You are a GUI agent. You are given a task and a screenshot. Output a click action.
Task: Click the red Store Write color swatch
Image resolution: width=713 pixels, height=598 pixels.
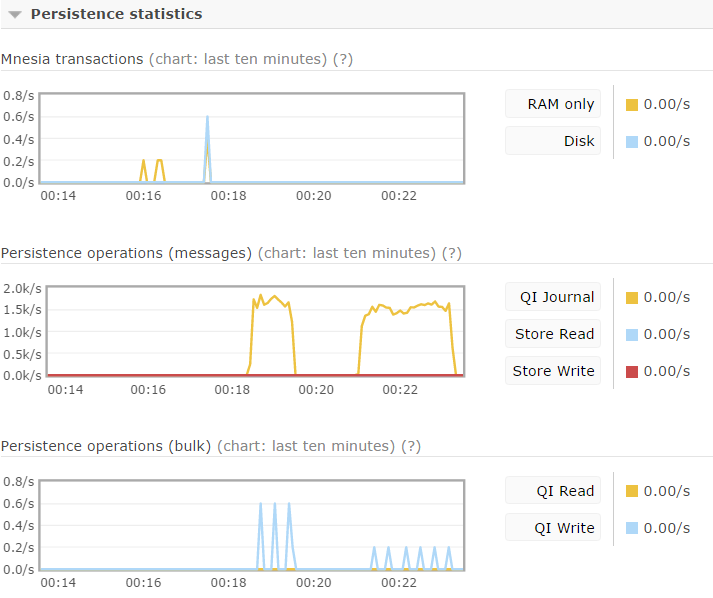[631, 372]
